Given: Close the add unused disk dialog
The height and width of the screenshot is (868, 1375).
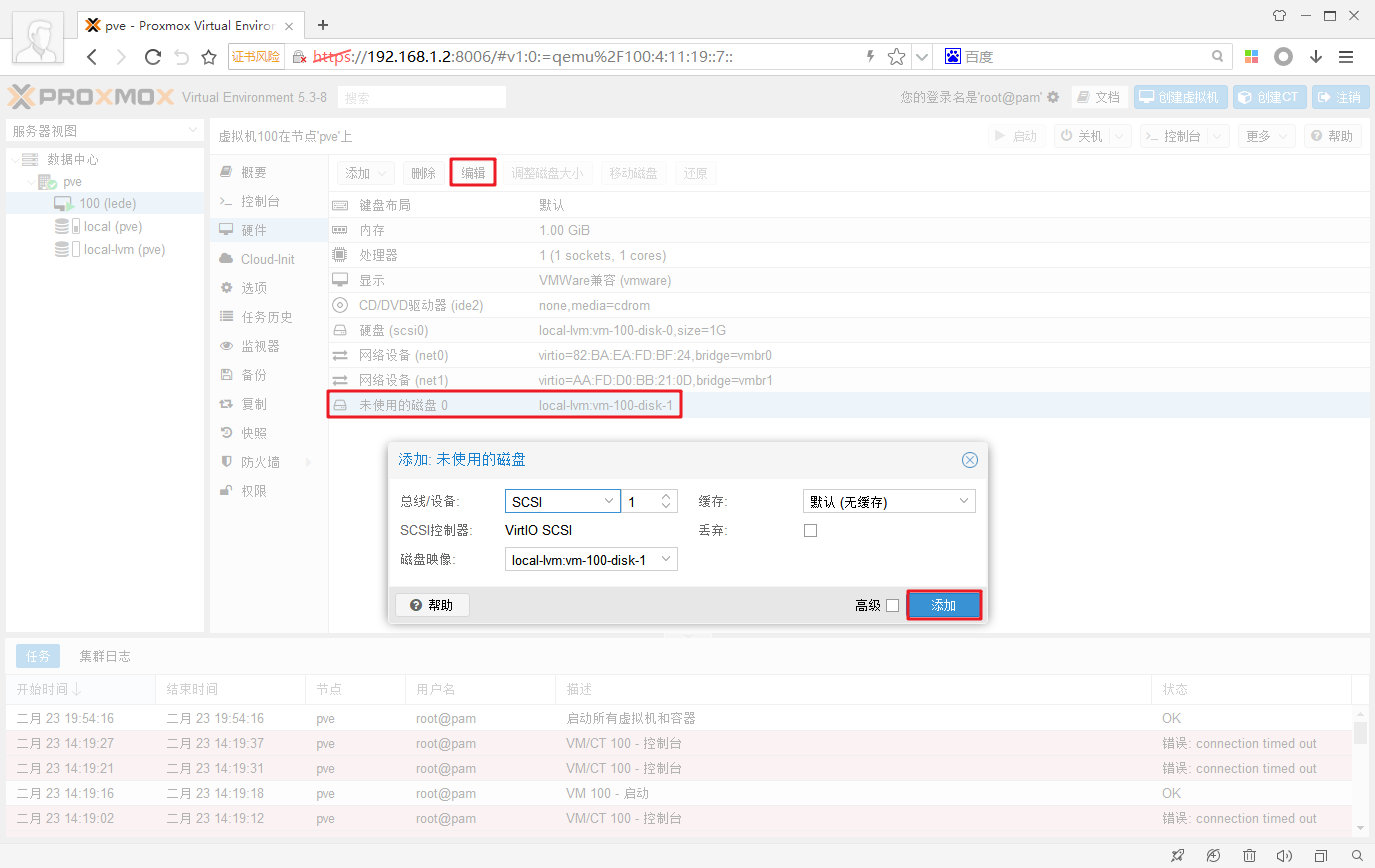Looking at the screenshot, I should pos(969,460).
